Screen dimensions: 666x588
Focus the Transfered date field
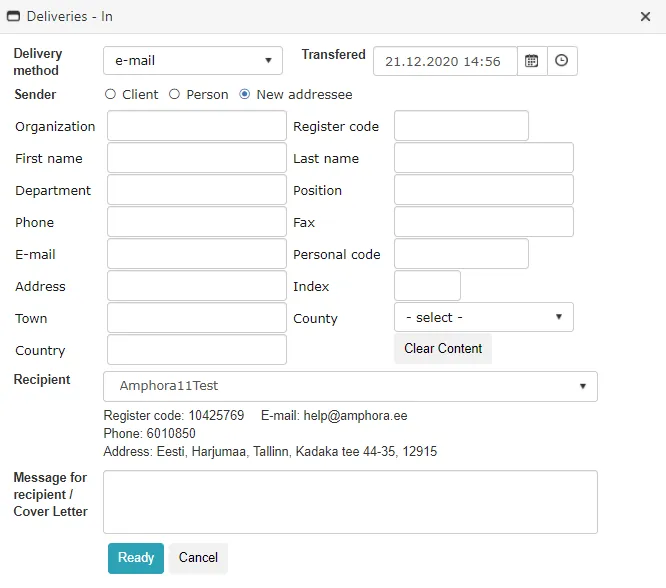tap(445, 61)
